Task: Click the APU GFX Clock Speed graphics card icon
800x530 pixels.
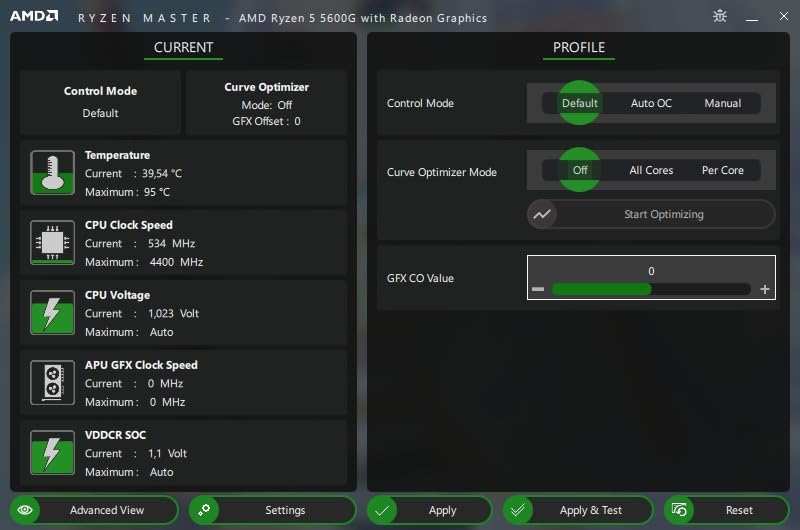Action: (x=52, y=382)
